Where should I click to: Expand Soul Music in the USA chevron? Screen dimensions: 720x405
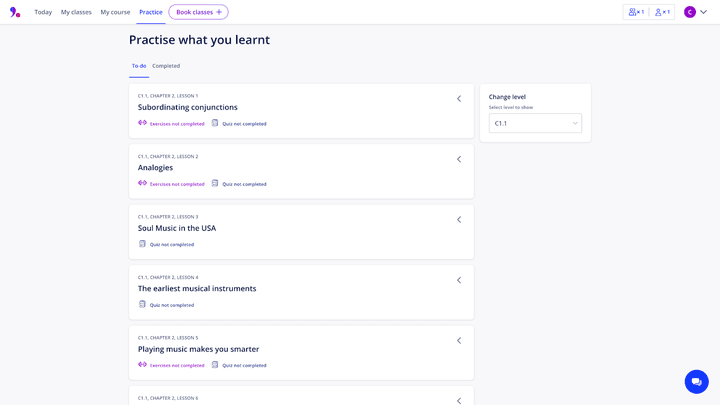click(x=459, y=220)
